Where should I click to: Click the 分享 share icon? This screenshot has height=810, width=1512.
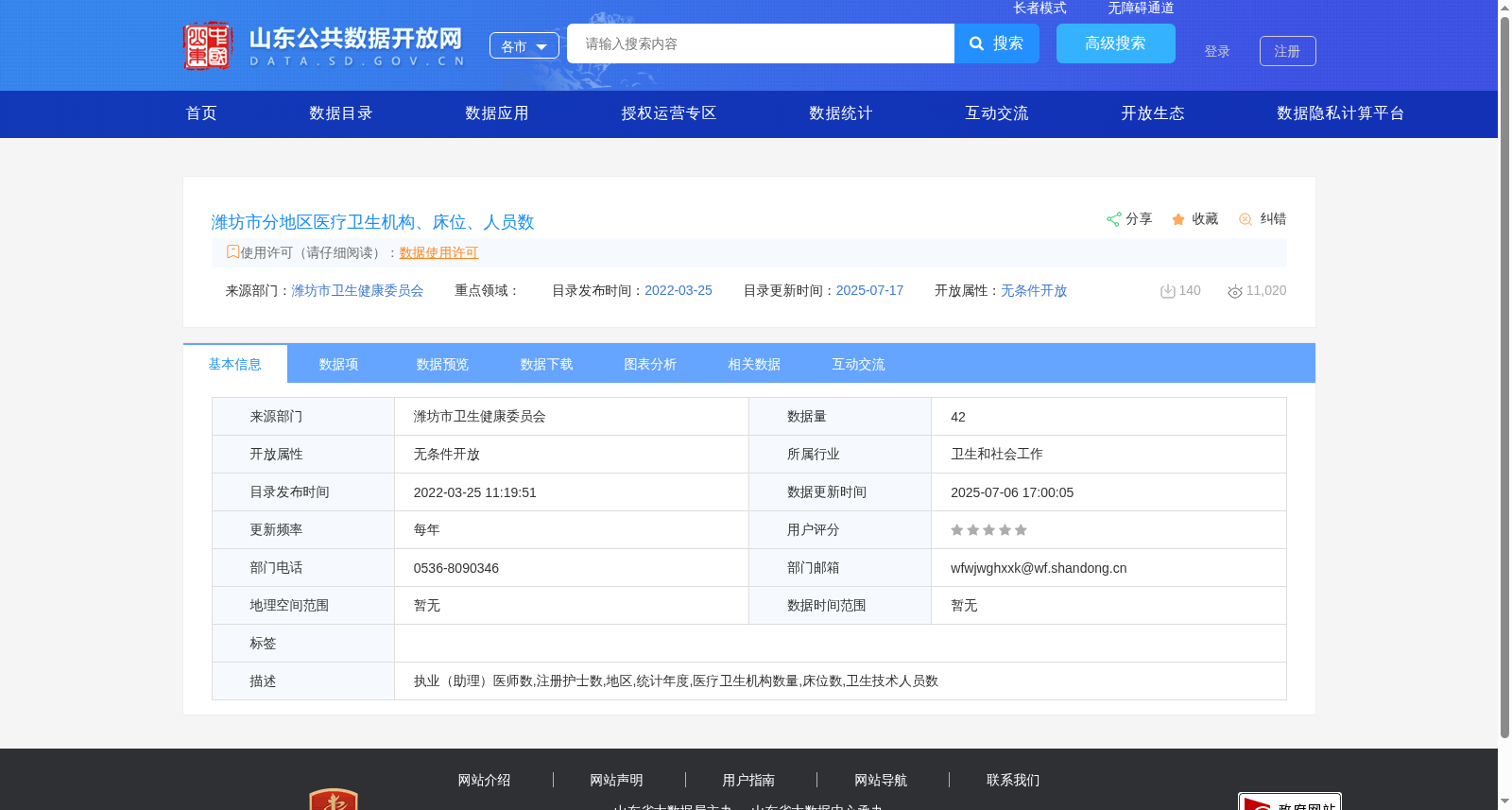coord(1113,219)
